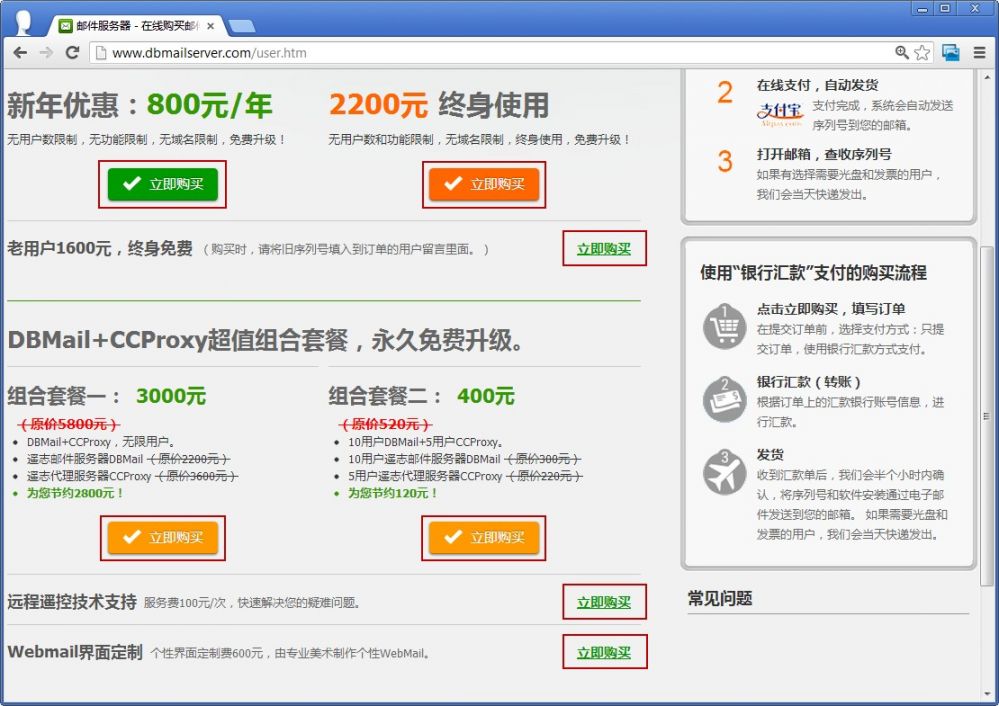Click the browser forward arrow

tap(46, 53)
